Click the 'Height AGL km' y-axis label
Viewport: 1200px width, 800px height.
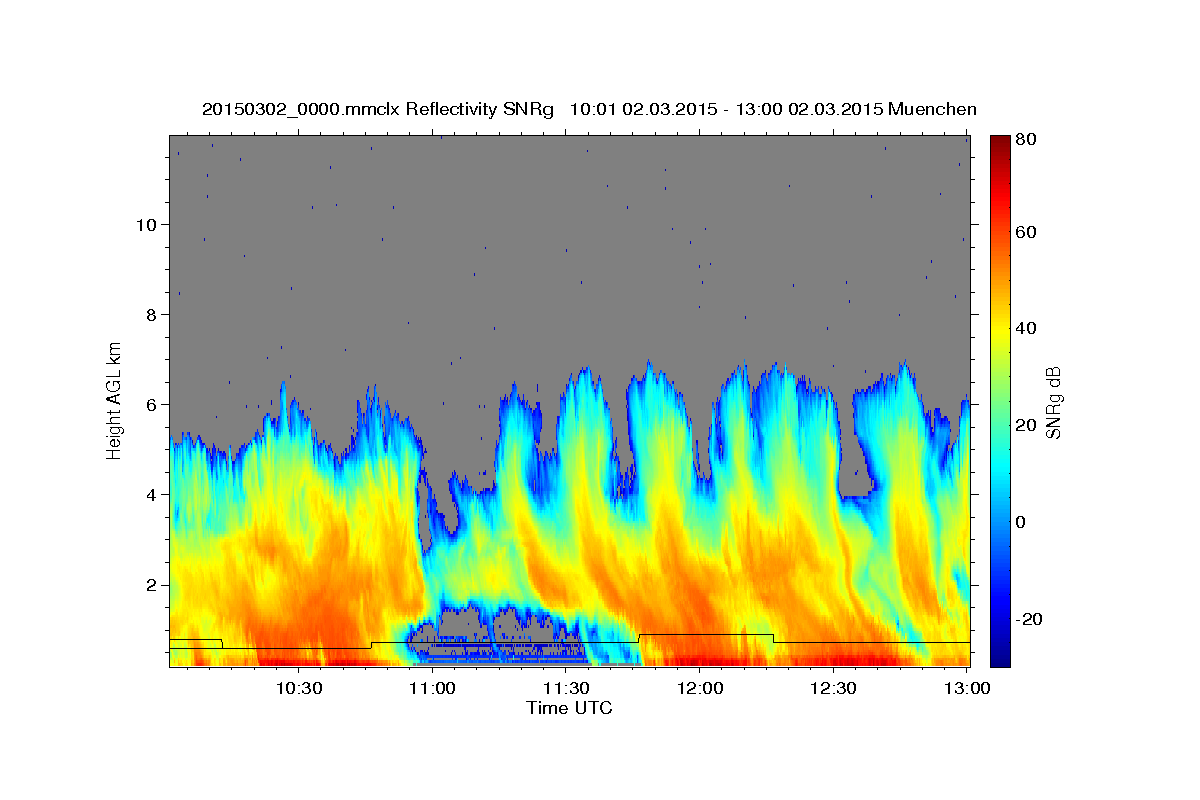(x=114, y=400)
